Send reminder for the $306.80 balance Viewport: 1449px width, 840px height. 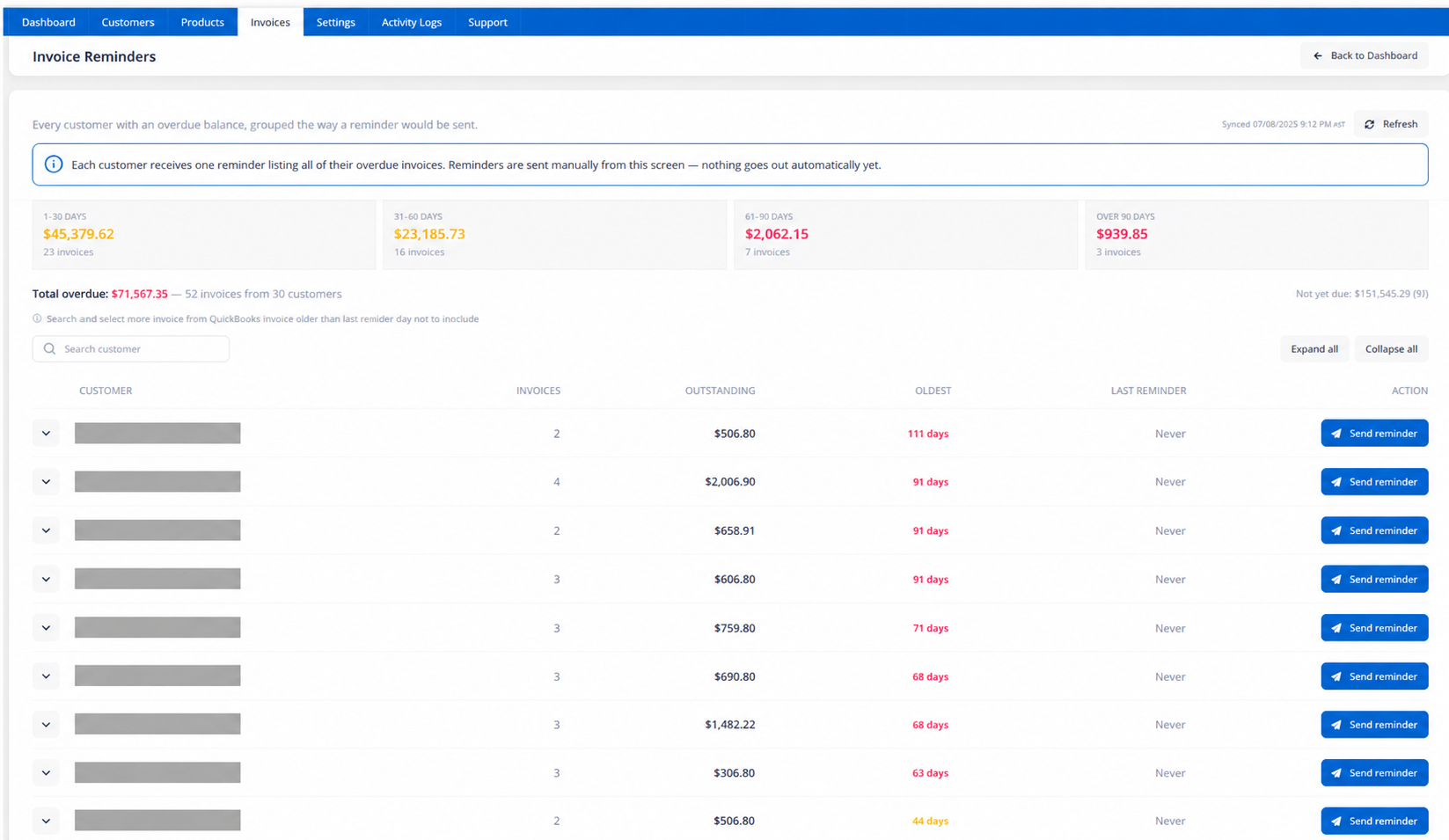[x=1374, y=773]
